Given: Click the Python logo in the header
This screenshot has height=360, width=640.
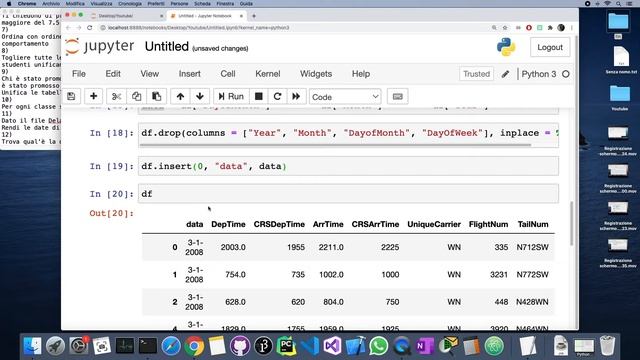Looking at the screenshot, I should pos(506,47).
